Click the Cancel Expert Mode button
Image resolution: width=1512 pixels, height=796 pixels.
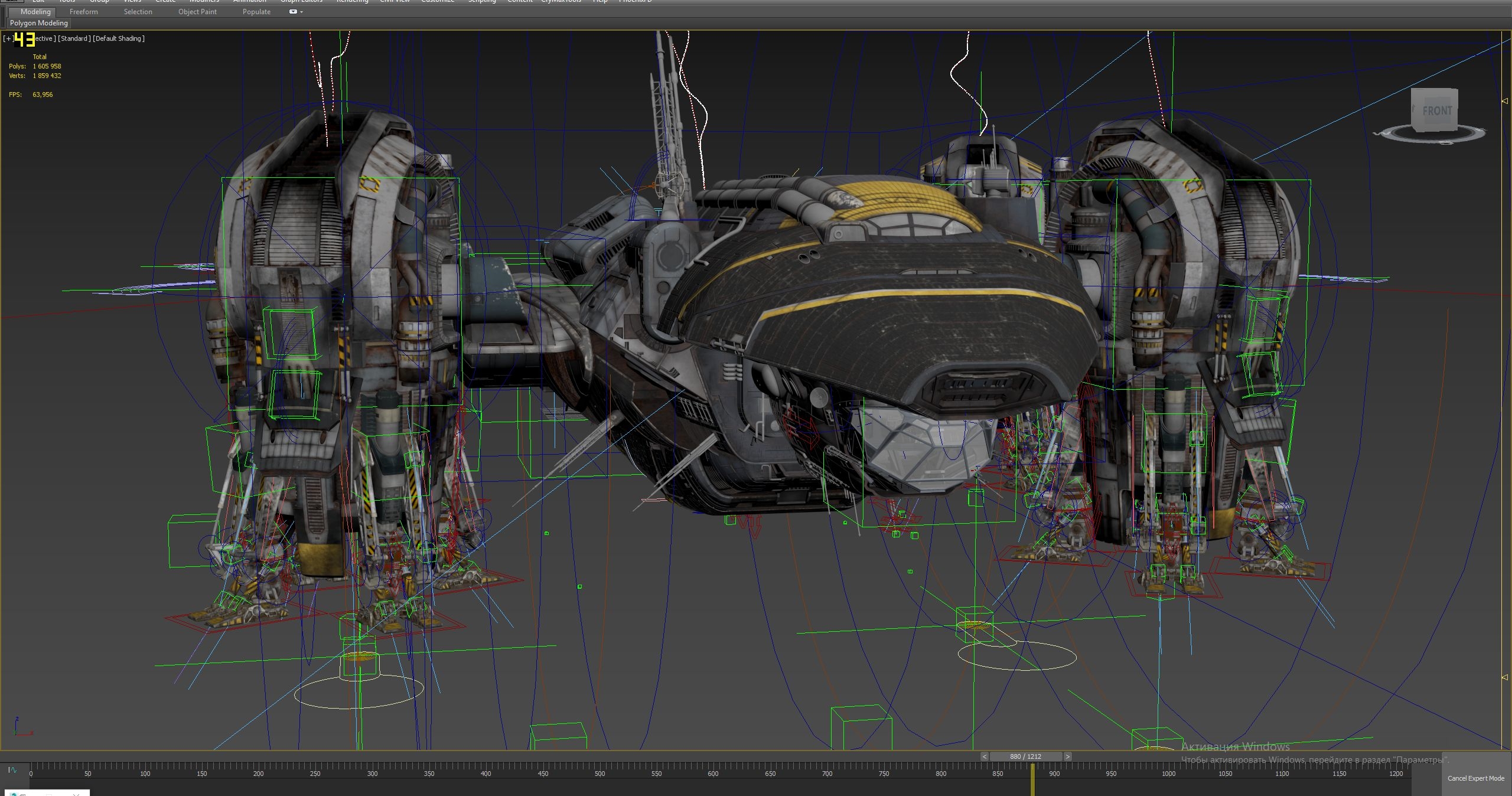pyautogui.click(x=1476, y=778)
